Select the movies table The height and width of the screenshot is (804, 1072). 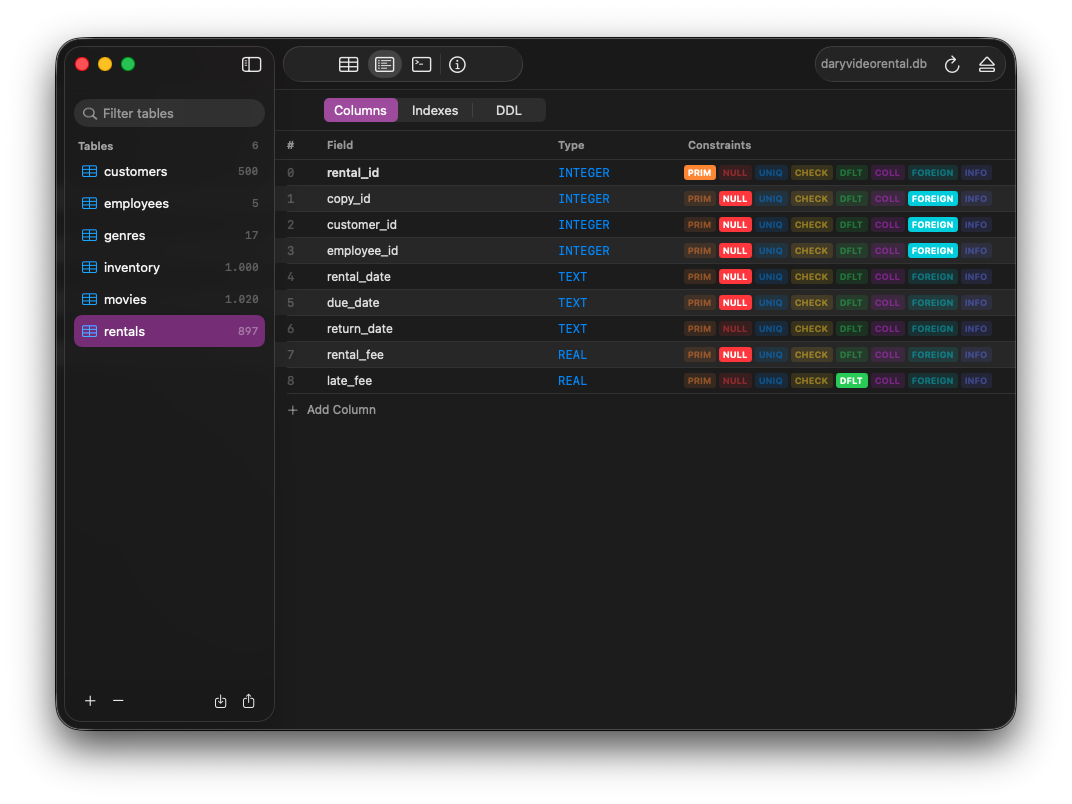coord(170,299)
